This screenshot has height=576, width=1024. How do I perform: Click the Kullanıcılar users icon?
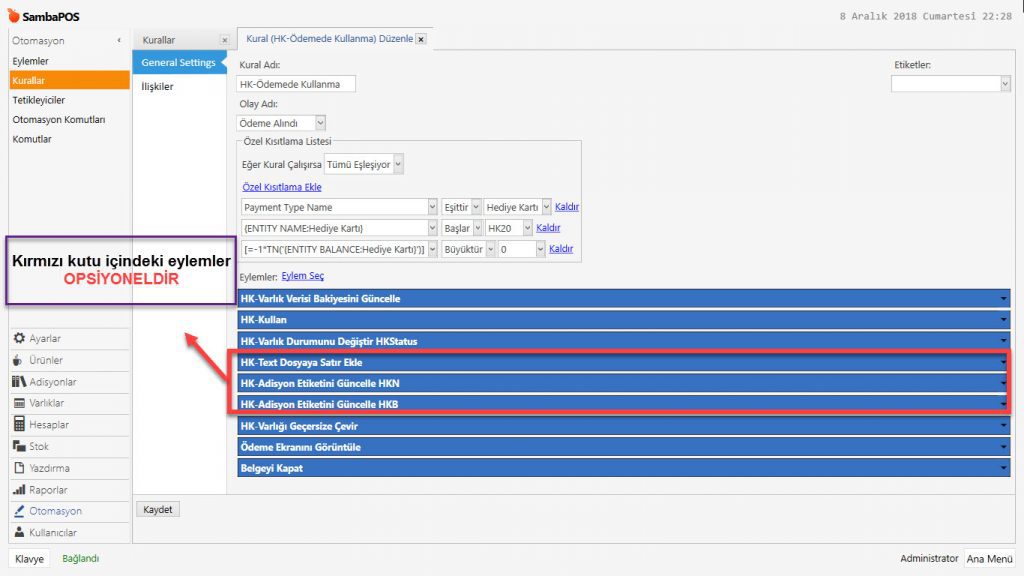(19, 533)
